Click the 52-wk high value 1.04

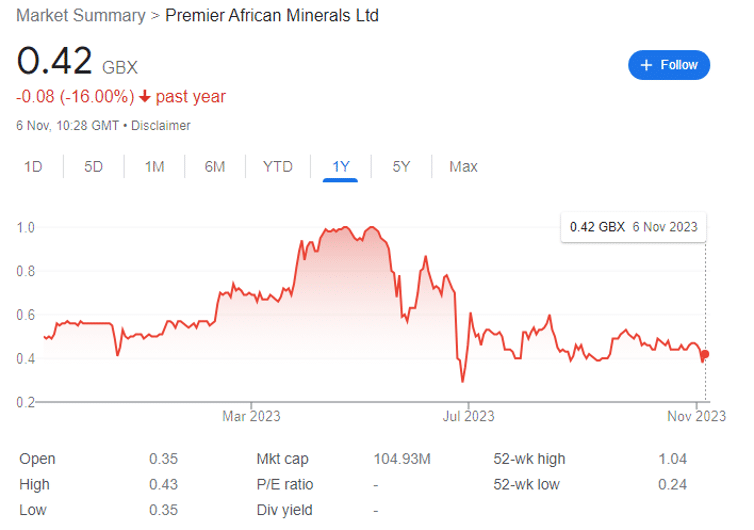(x=672, y=459)
